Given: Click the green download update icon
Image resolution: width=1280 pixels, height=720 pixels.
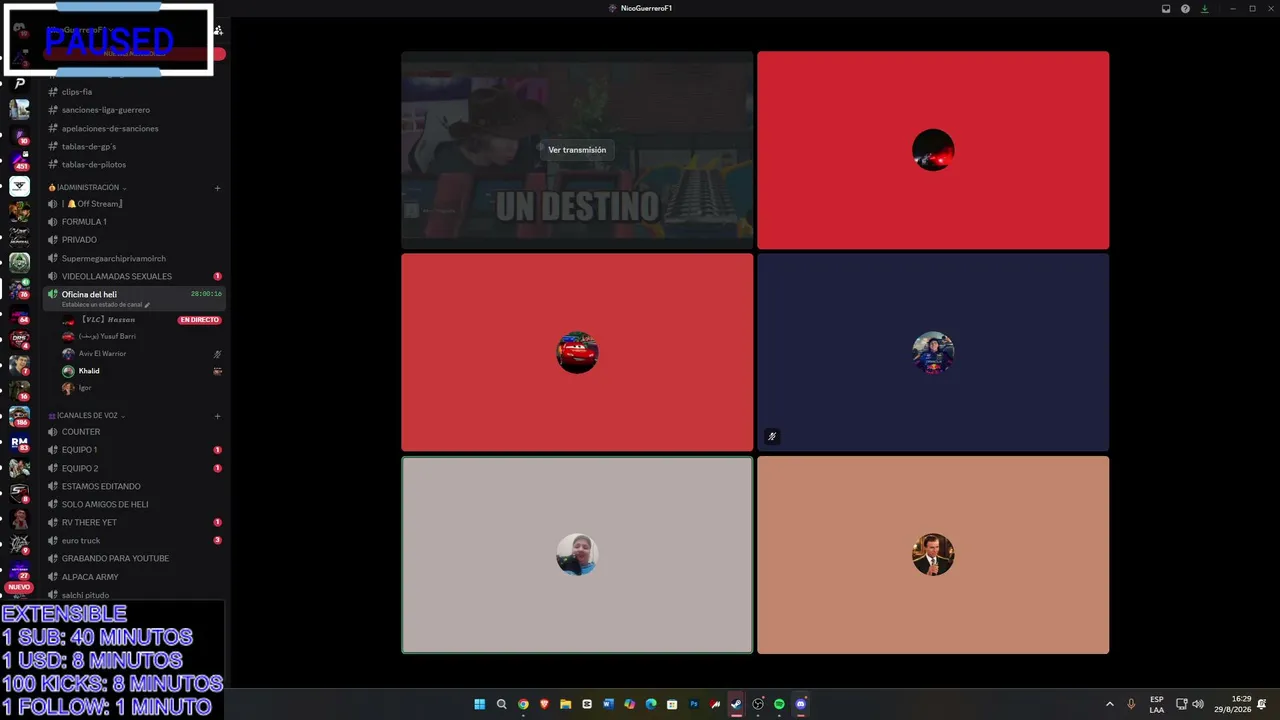Looking at the screenshot, I should pos(1204,9).
